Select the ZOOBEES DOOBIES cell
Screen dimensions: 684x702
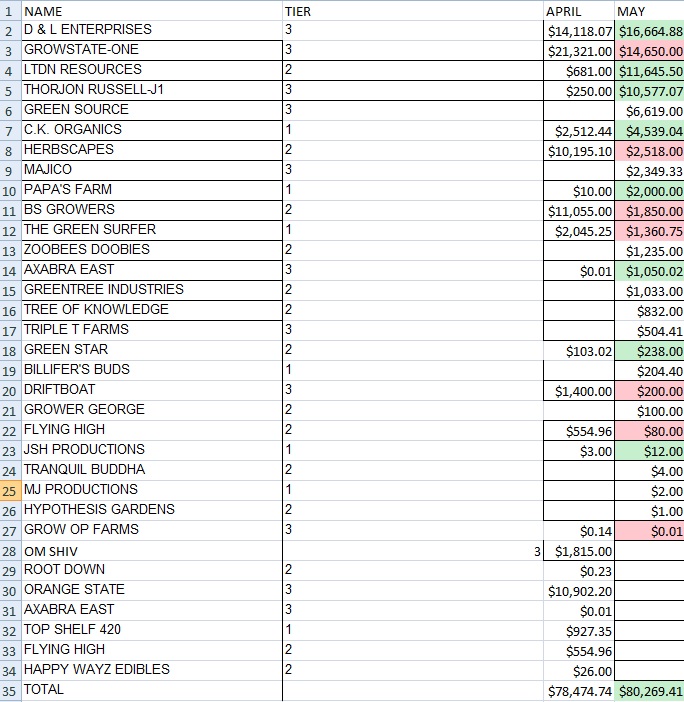click(x=152, y=251)
